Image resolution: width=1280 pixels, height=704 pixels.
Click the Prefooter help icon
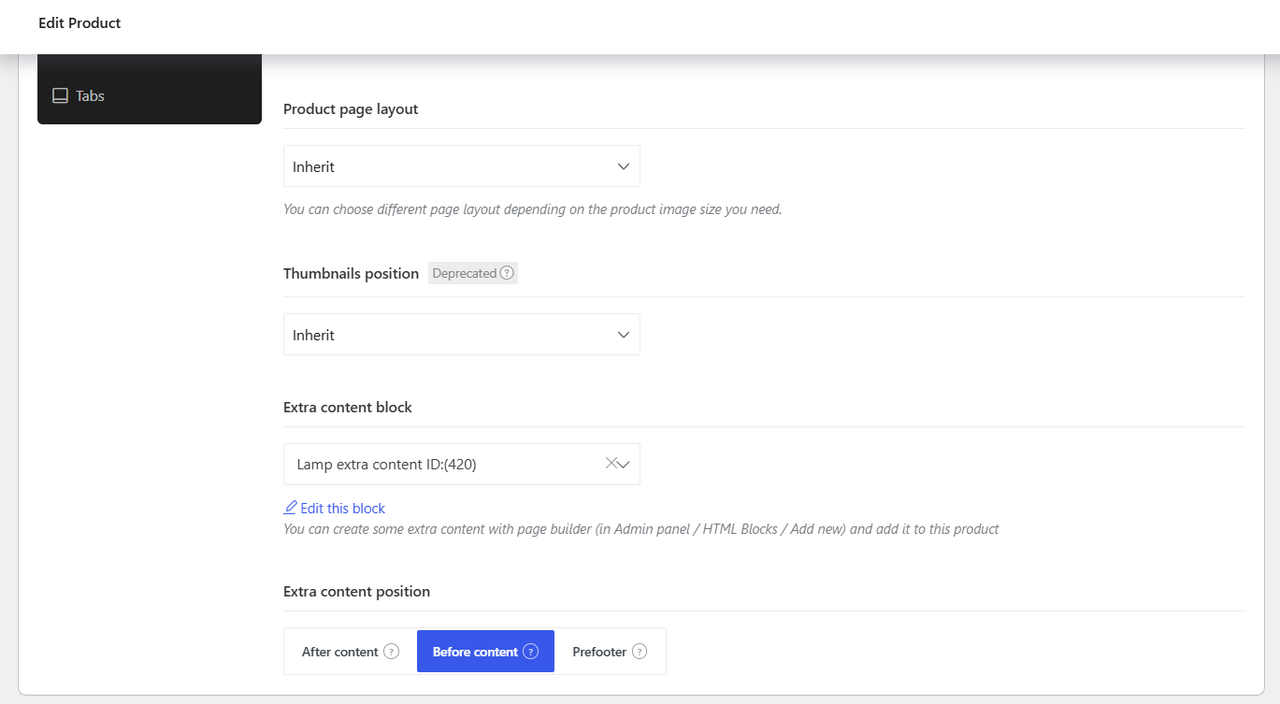[x=639, y=651]
